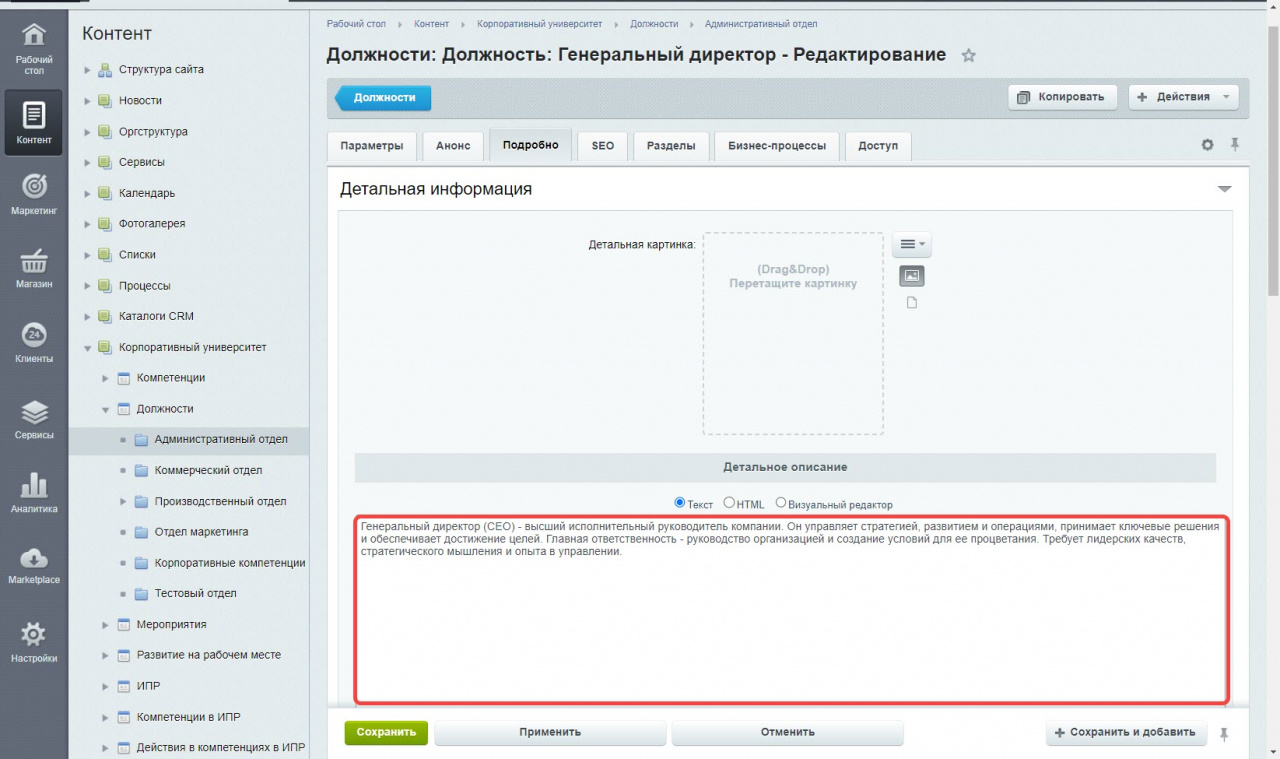
Task: Pin the bottom button bar
Action: tap(1224, 734)
